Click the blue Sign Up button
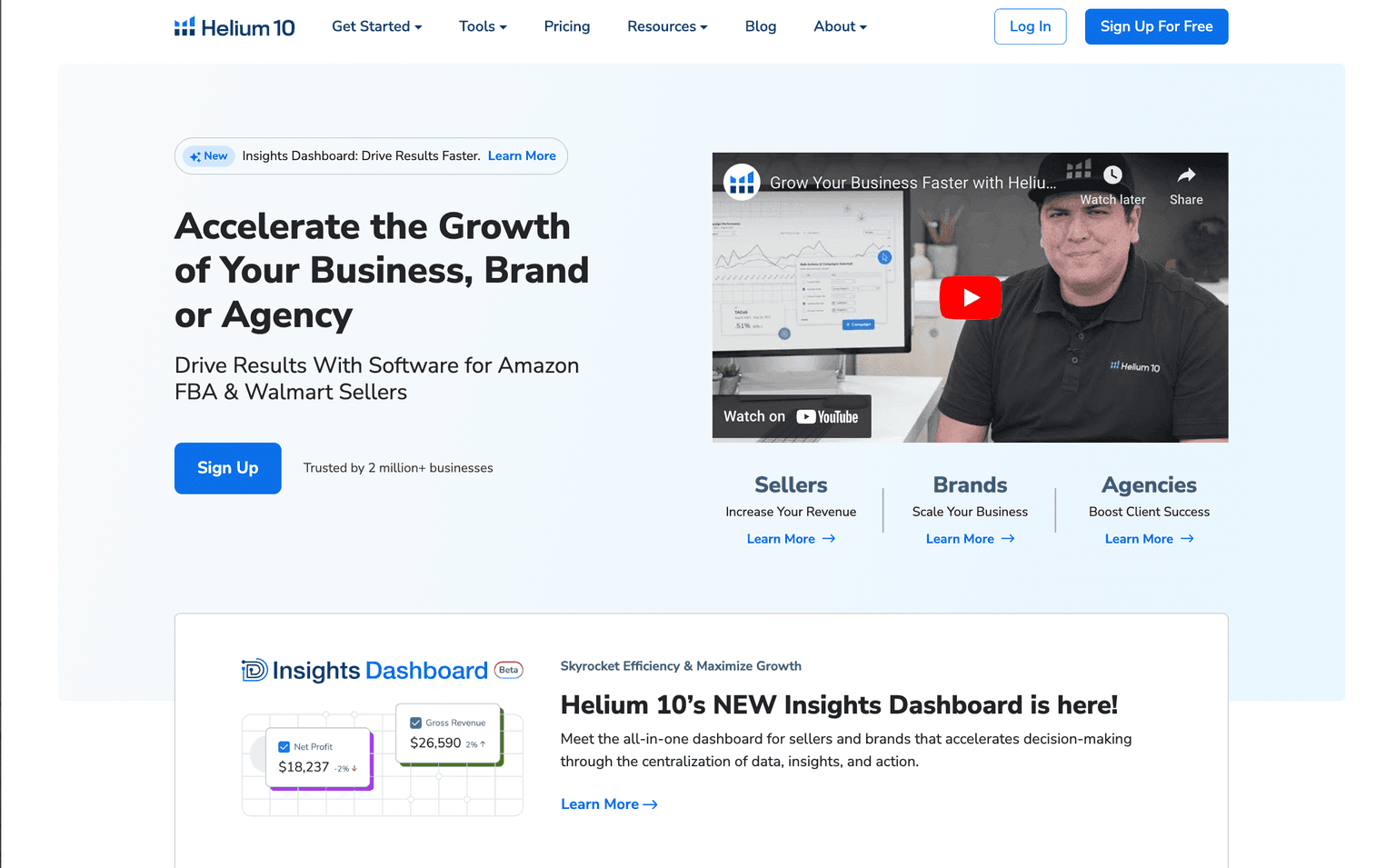Viewport: 1396px width, 868px height. coord(228,468)
